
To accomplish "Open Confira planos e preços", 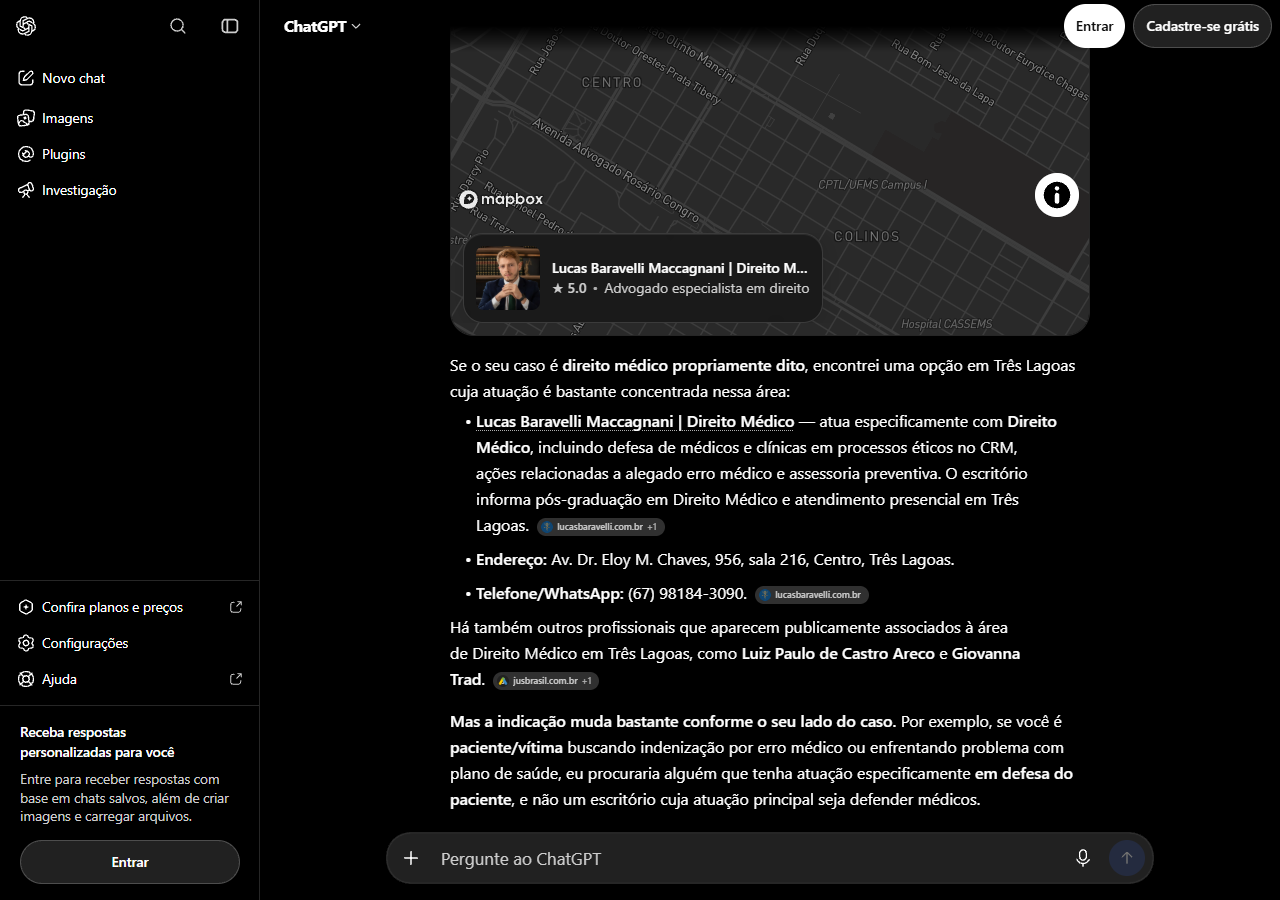I will coord(130,607).
